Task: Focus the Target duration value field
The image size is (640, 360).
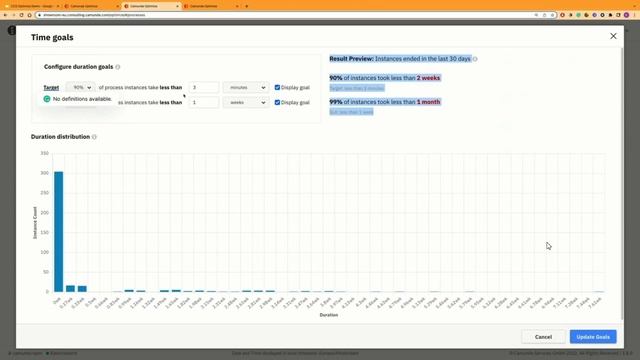Action: (x=204, y=87)
